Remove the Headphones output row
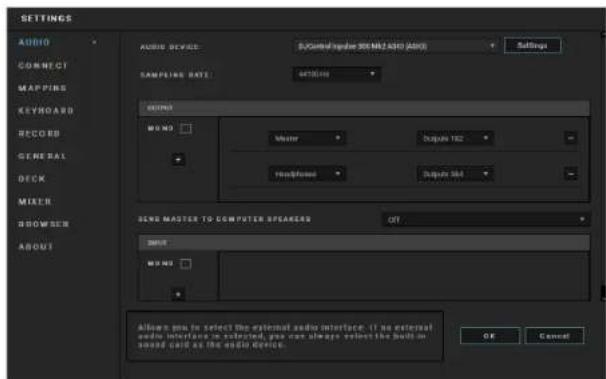Viewport: 606px width, 379px height. pyautogui.click(x=571, y=173)
